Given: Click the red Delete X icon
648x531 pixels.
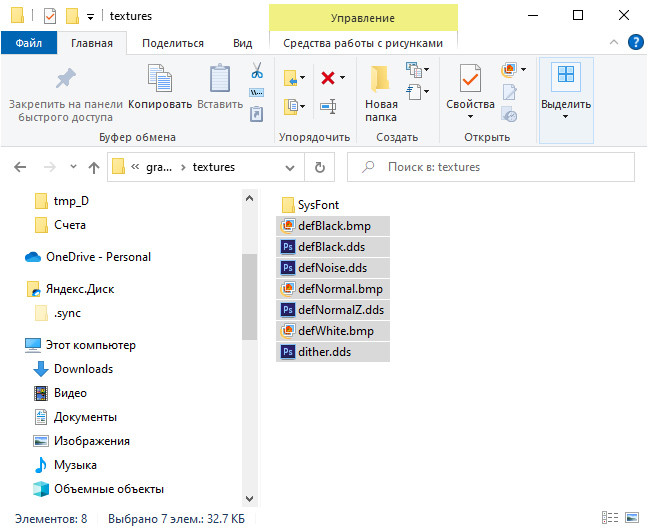Looking at the screenshot, I should (x=328, y=78).
